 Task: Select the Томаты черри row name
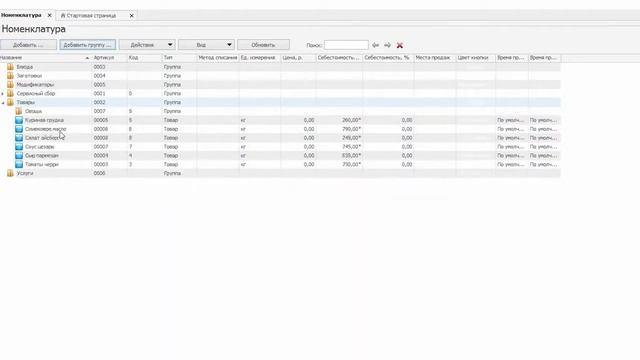point(42,164)
